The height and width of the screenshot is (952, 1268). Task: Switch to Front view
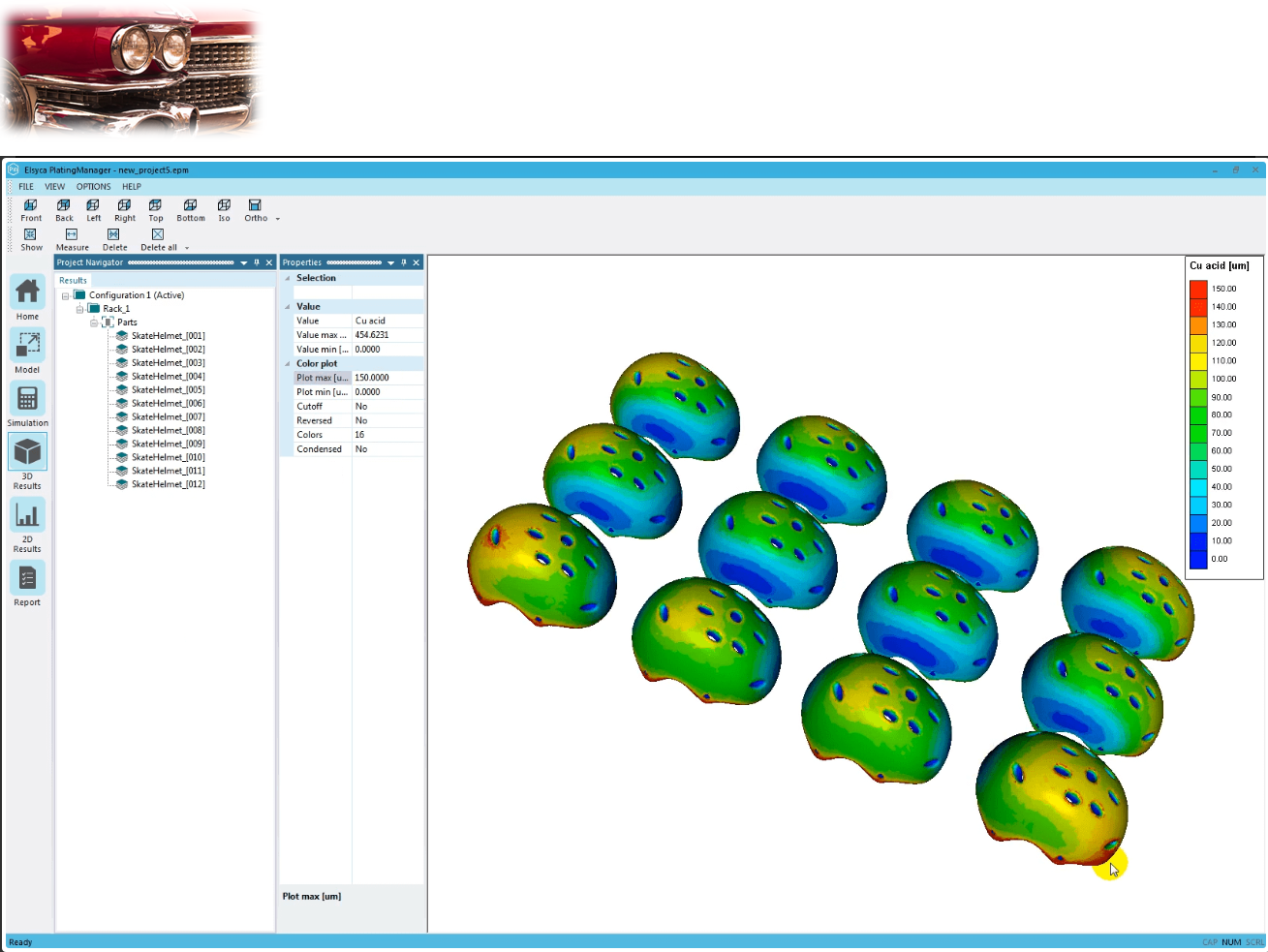pos(31,210)
